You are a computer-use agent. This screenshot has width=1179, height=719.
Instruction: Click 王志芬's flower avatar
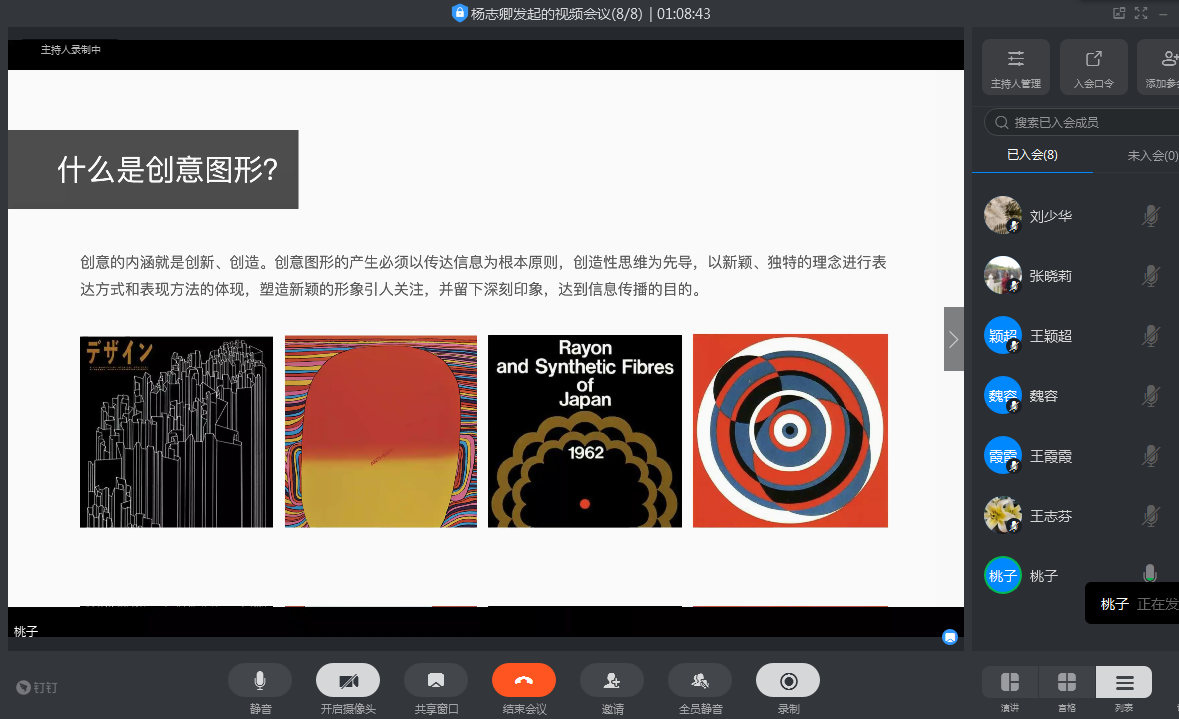[x=1002, y=515]
